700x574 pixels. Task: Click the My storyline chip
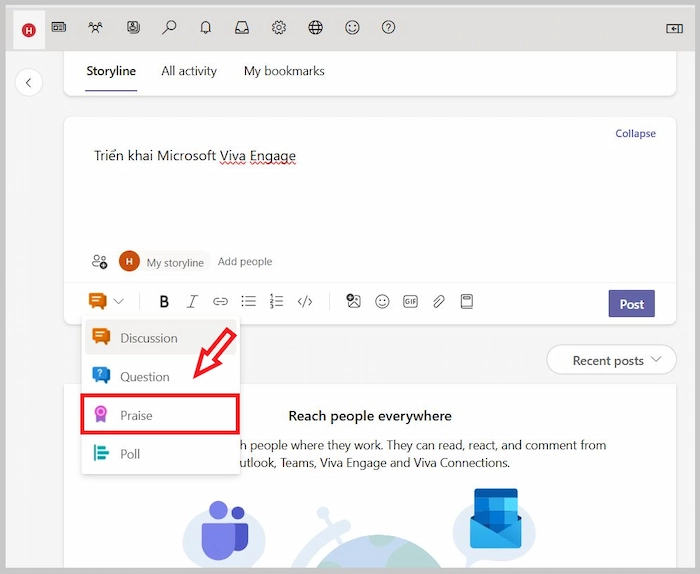(164, 262)
